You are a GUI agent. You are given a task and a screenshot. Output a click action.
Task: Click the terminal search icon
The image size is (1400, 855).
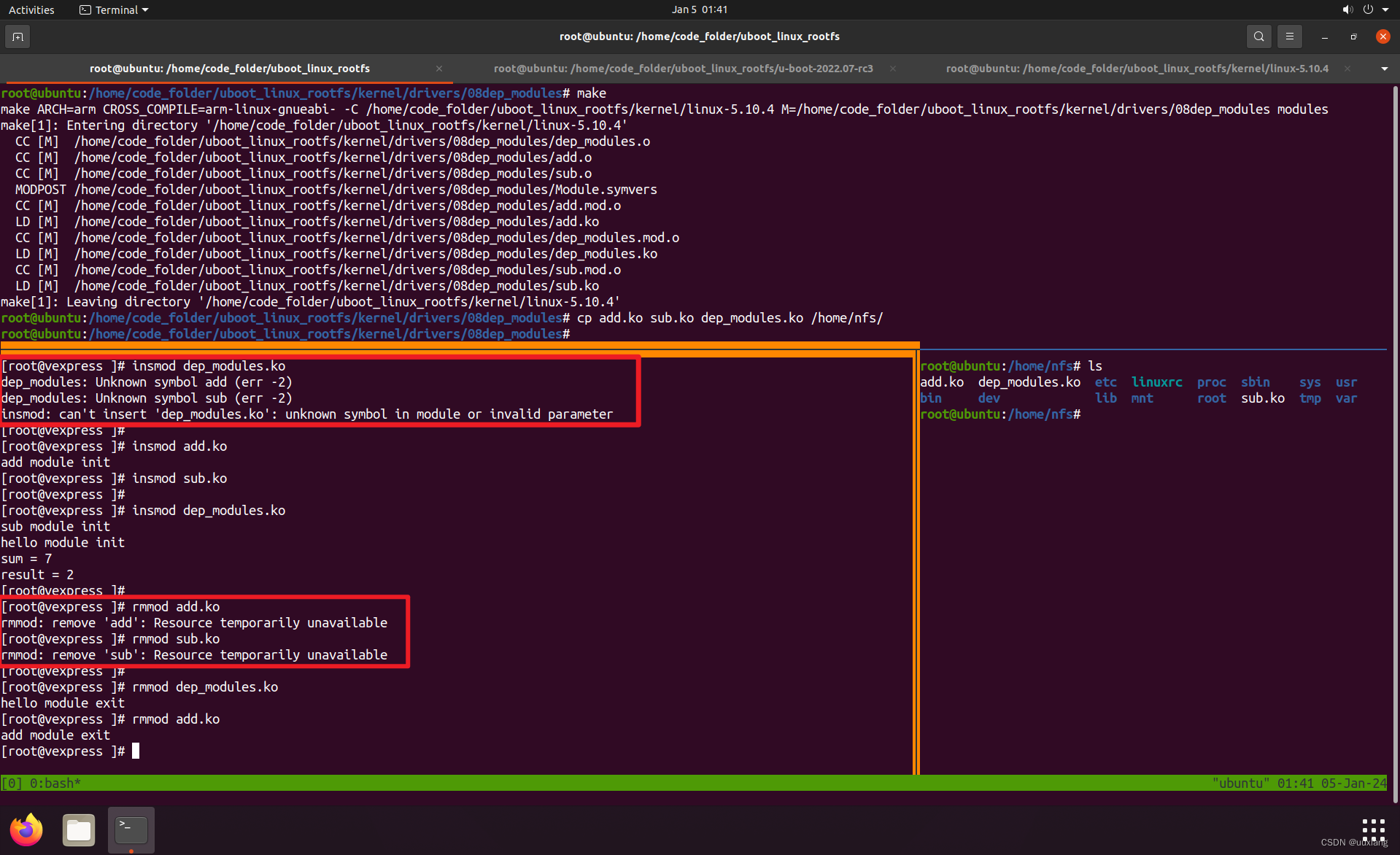click(1258, 36)
